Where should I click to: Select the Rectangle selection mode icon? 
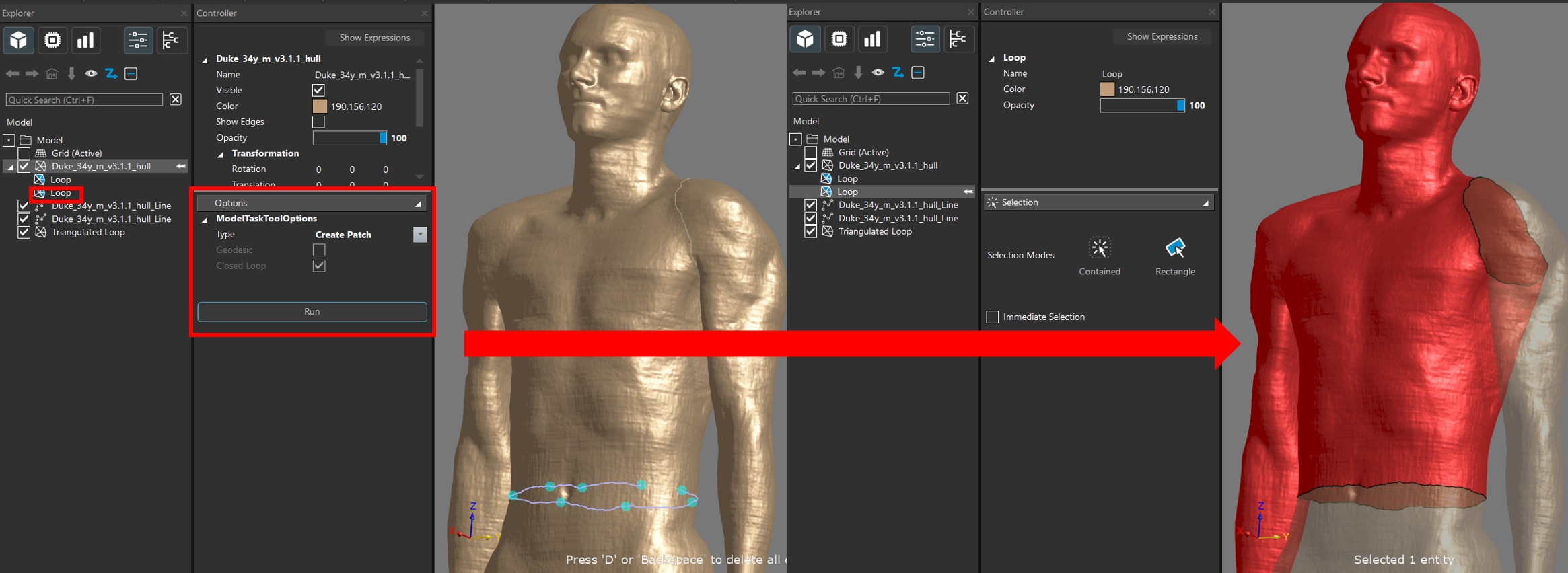(x=1175, y=248)
